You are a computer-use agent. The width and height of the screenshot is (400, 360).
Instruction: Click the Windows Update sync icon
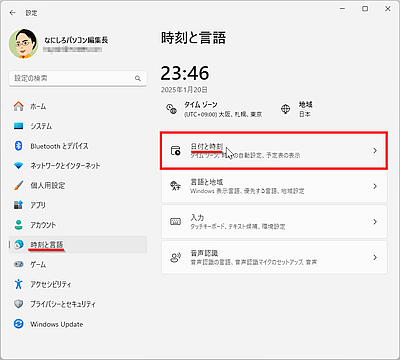19,324
